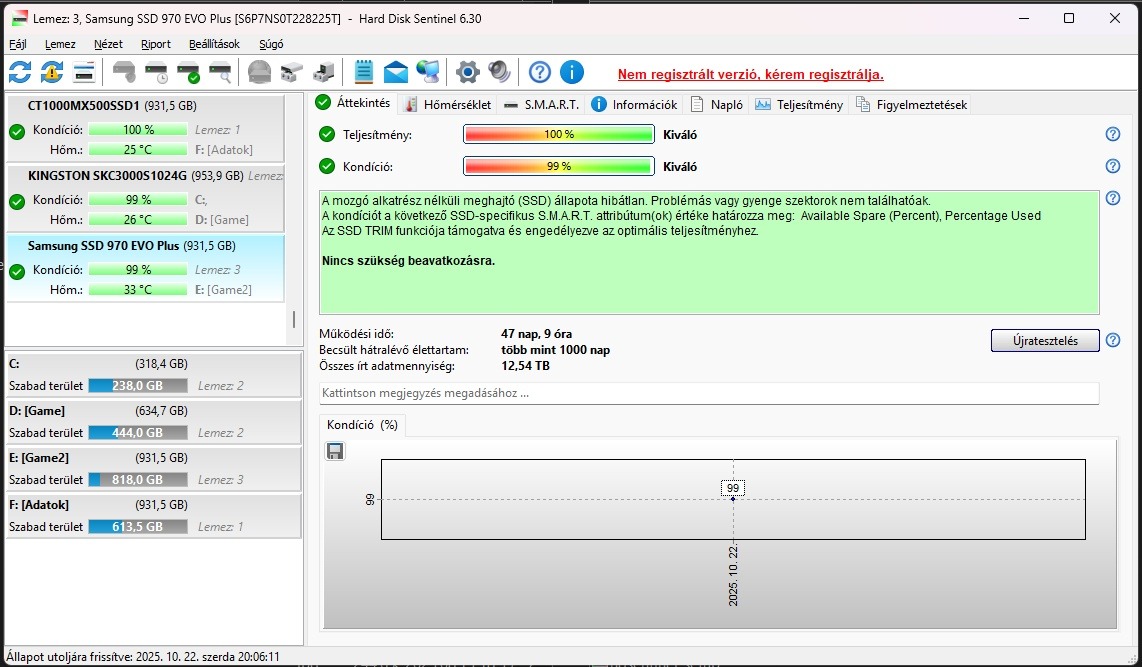The width and height of the screenshot is (1142, 667).
Task: Click the C: free space bar 238,0 GB
Action: click(138, 385)
